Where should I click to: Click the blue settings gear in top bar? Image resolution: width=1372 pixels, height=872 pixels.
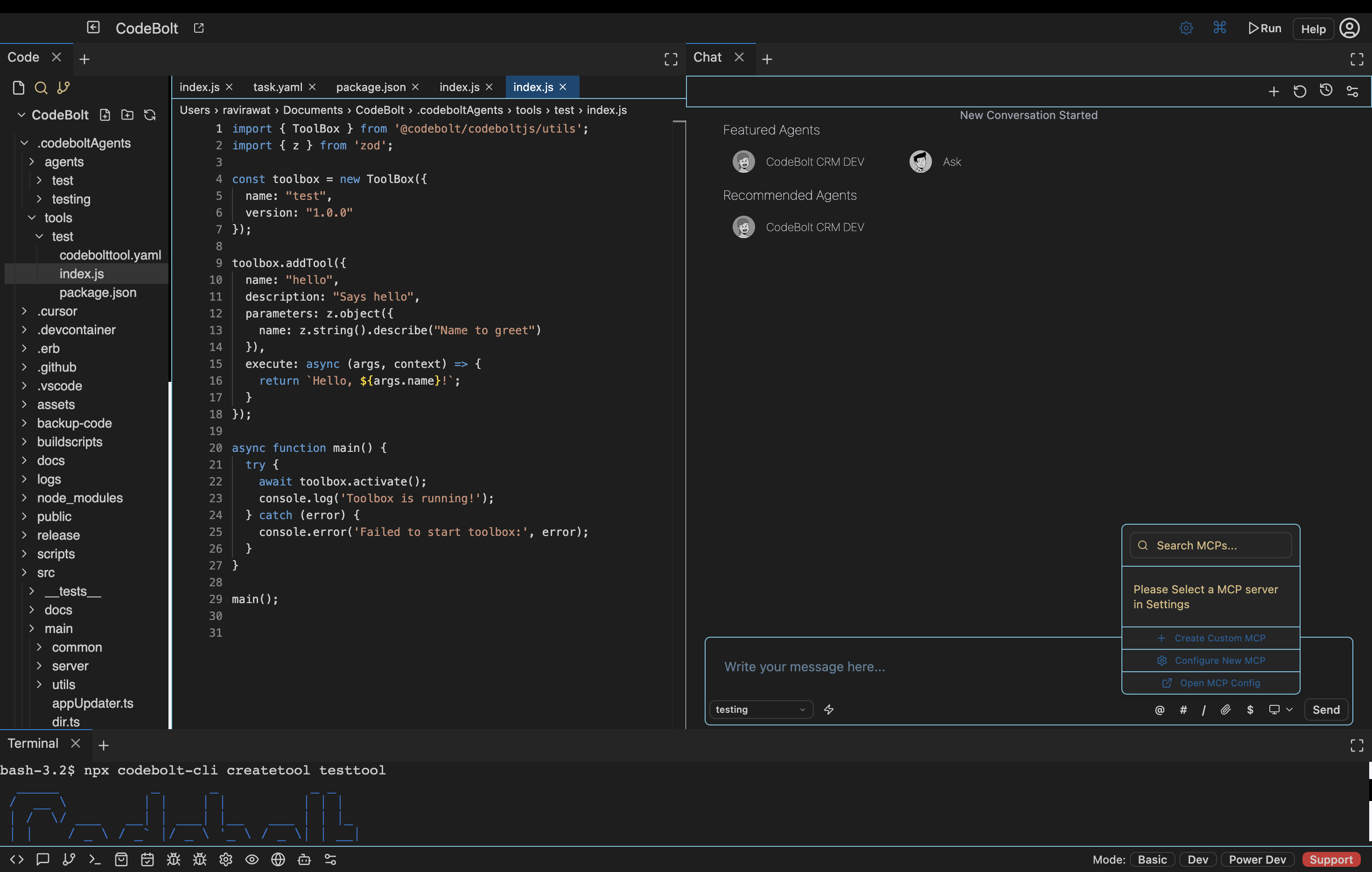point(1186,28)
